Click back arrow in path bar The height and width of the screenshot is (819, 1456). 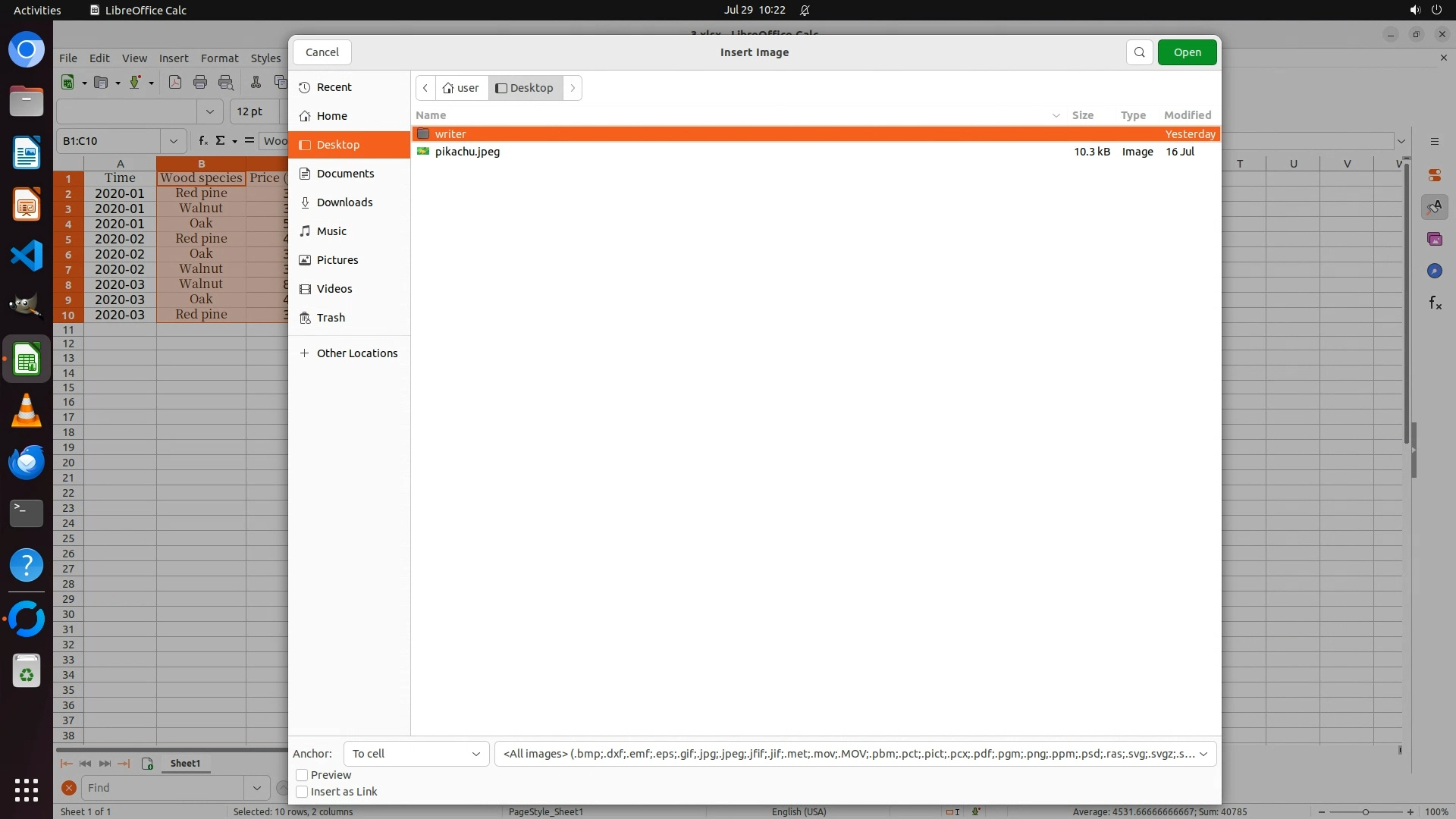pyautogui.click(x=425, y=88)
